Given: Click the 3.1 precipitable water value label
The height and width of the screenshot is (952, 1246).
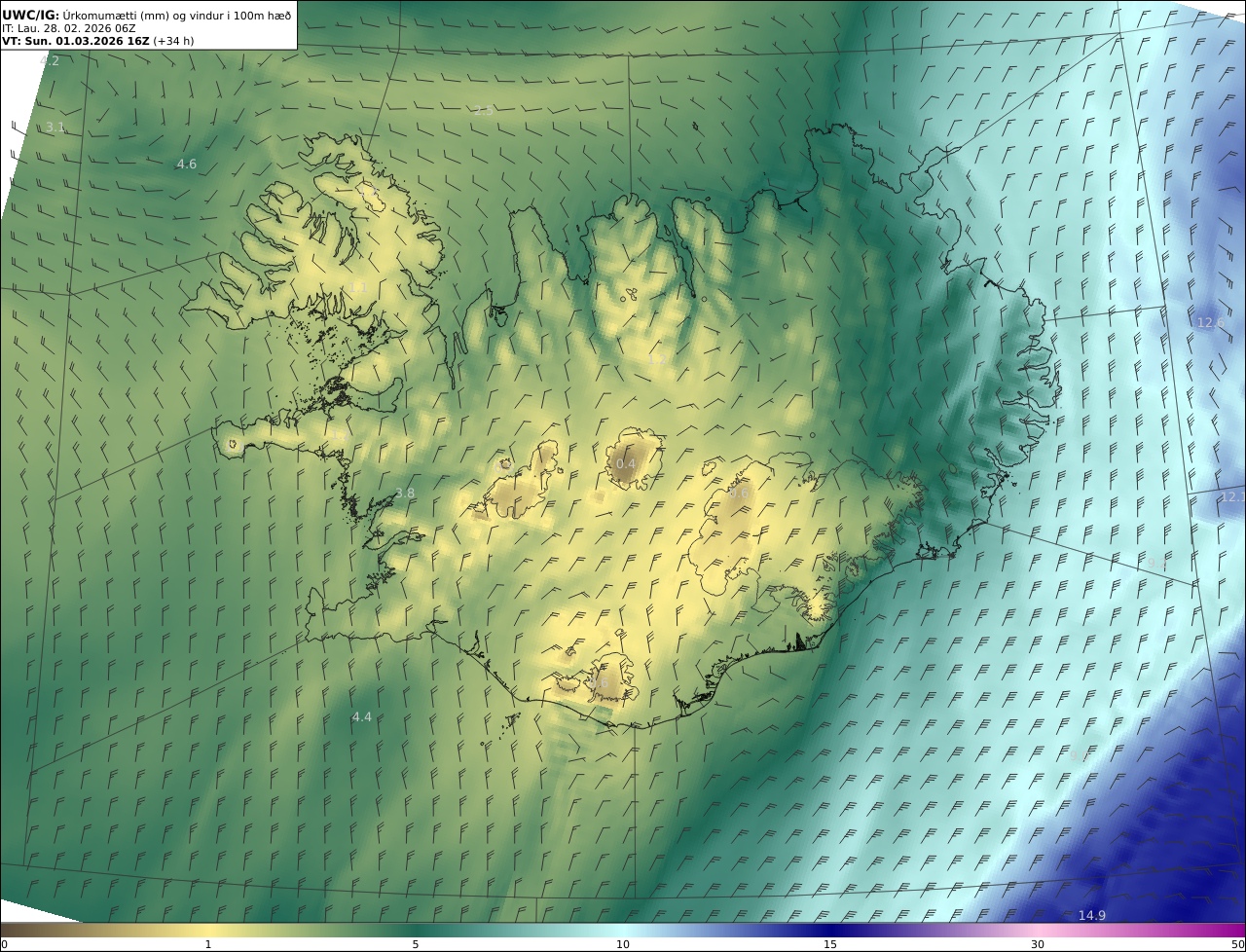Looking at the screenshot, I should tap(55, 128).
